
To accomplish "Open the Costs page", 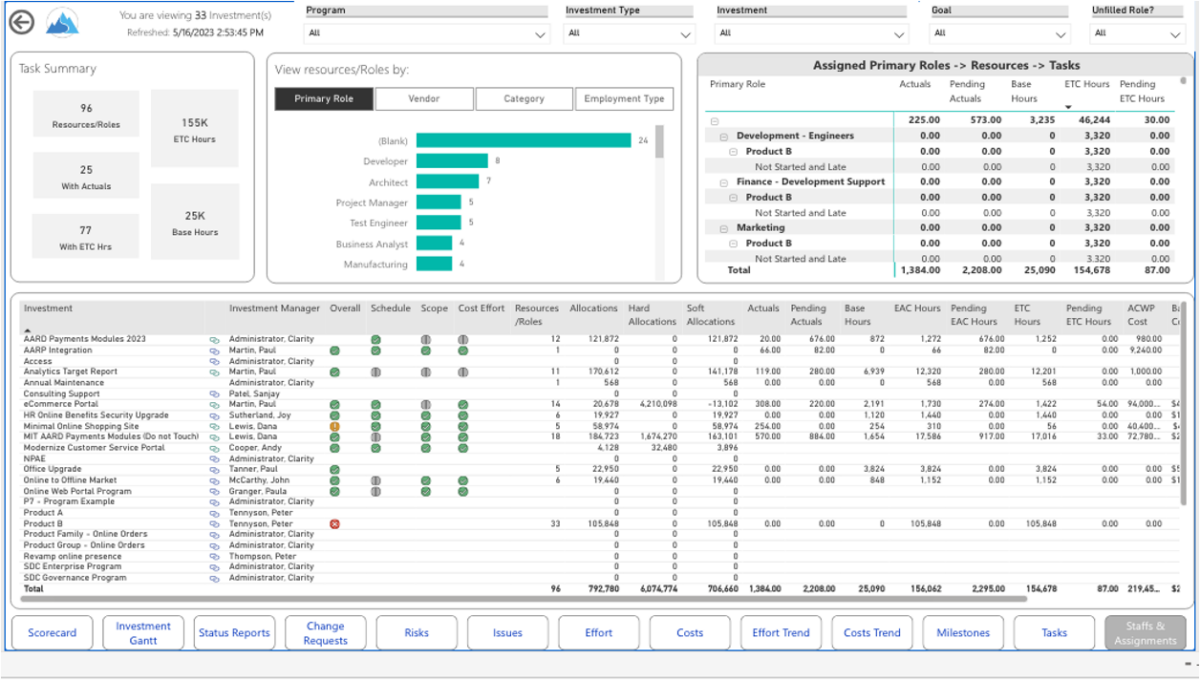I will [x=690, y=633].
